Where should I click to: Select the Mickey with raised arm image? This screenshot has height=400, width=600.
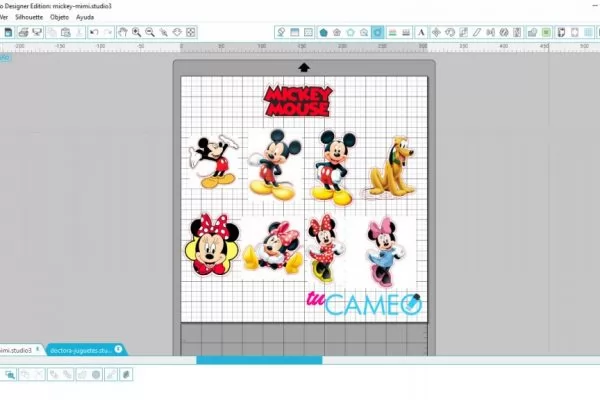(x=214, y=162)
